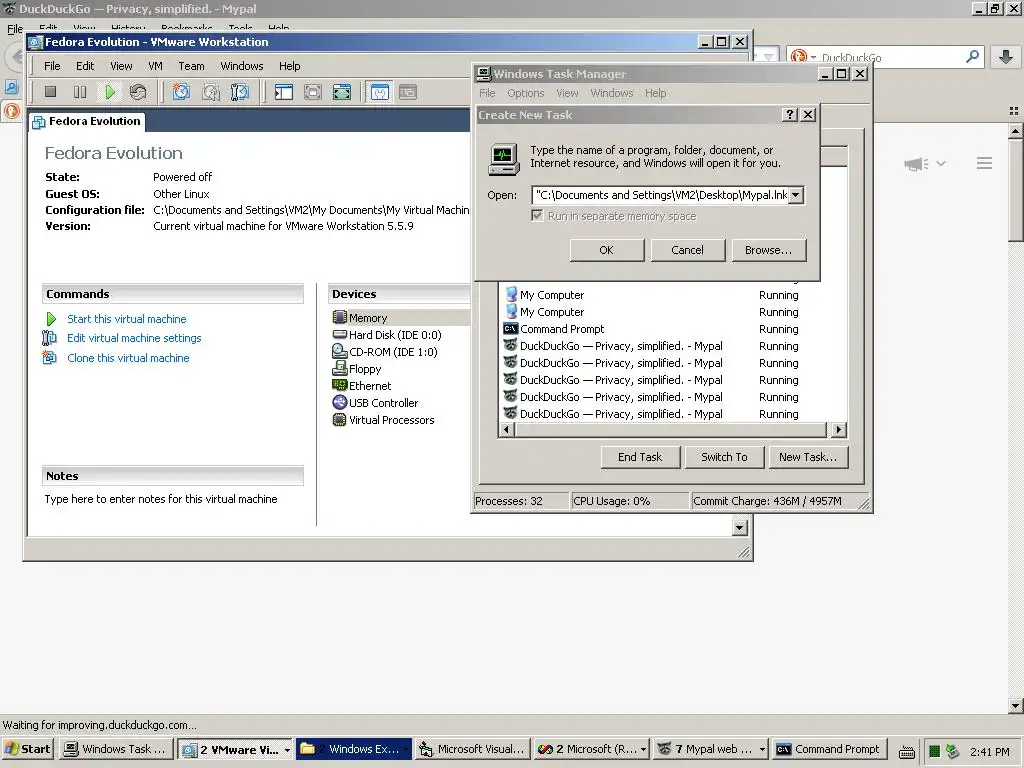Click the task list horizontal scrollbar left arrow
The width and height of the screenshot is (1024, 768).
[x=506, y=430]
